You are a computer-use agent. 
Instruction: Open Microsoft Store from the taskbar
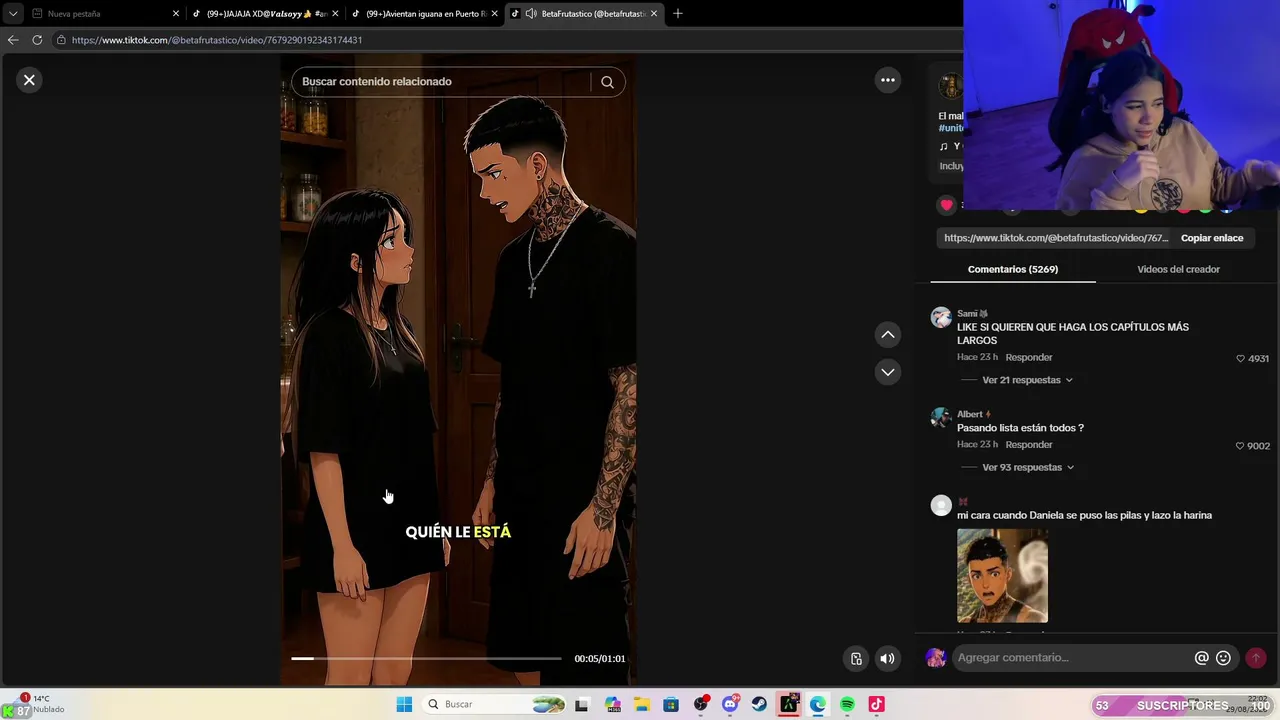(x=671, y=704)
